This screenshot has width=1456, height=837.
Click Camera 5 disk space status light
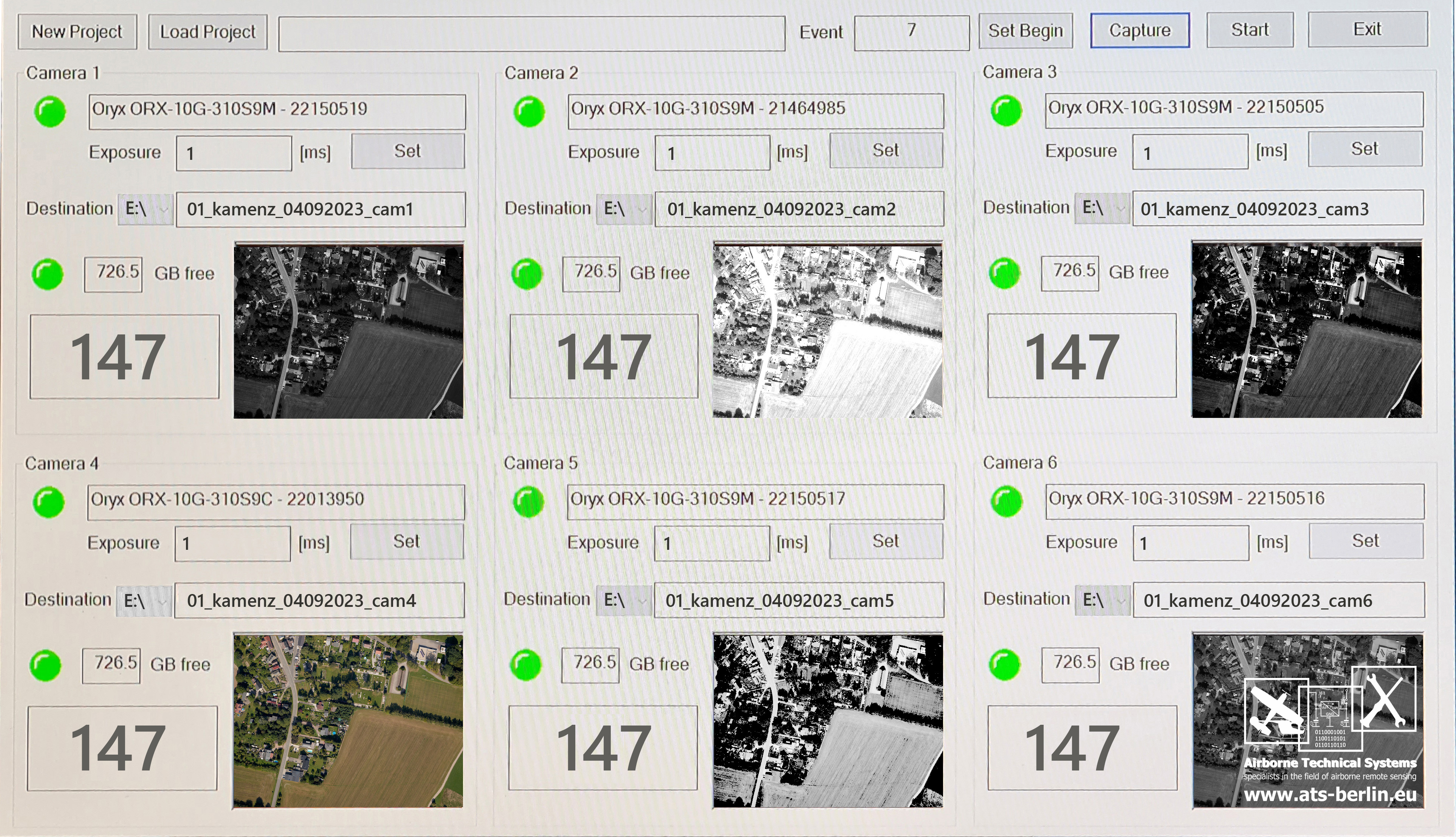(x=525, y=665)
